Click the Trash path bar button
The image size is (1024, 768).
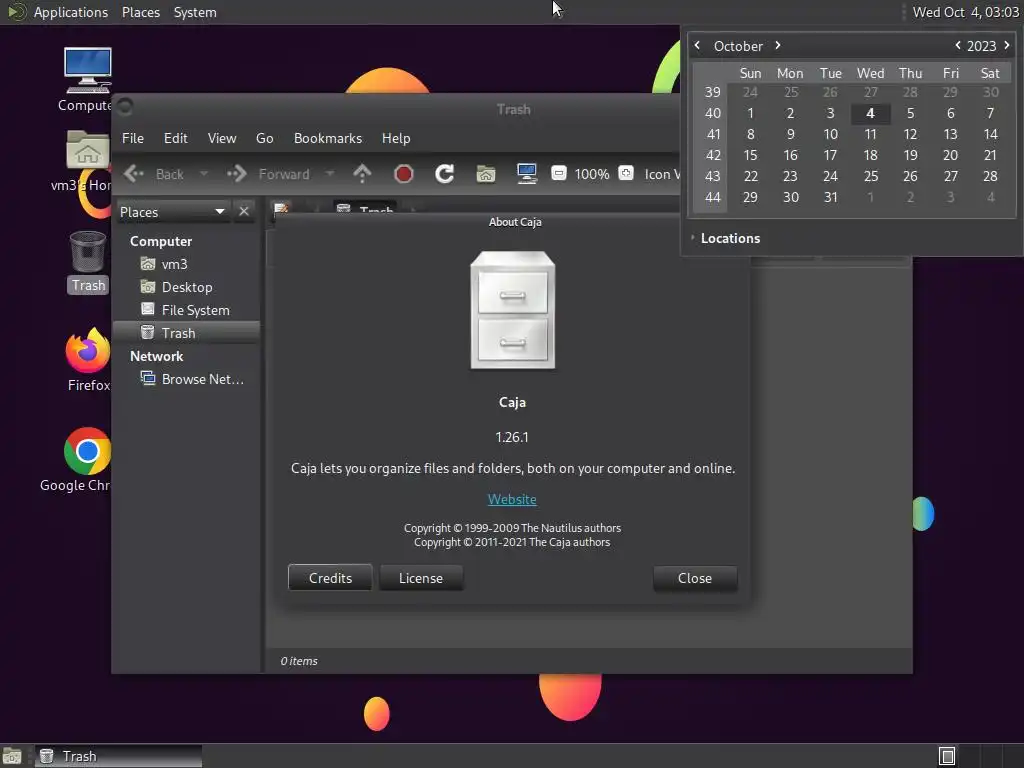click(364, 209)
